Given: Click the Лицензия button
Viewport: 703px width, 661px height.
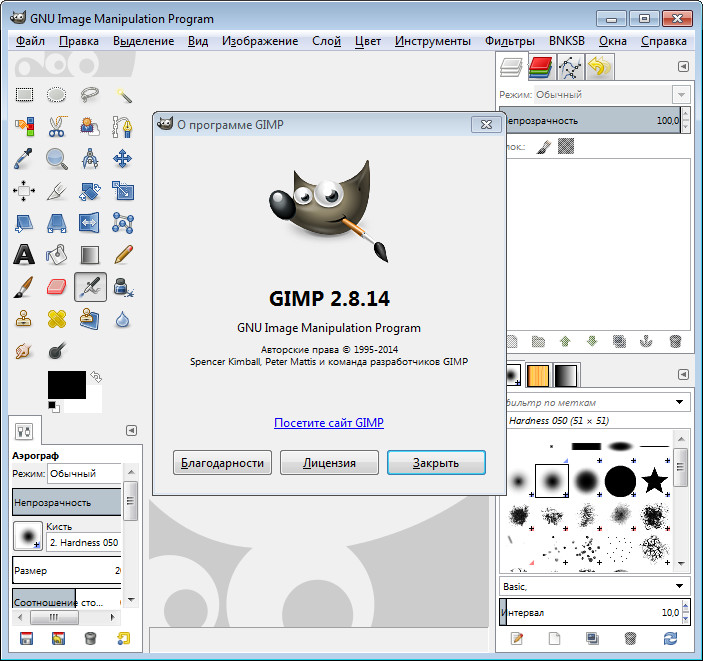Looking at the screenshot, I should coord(329,462).
